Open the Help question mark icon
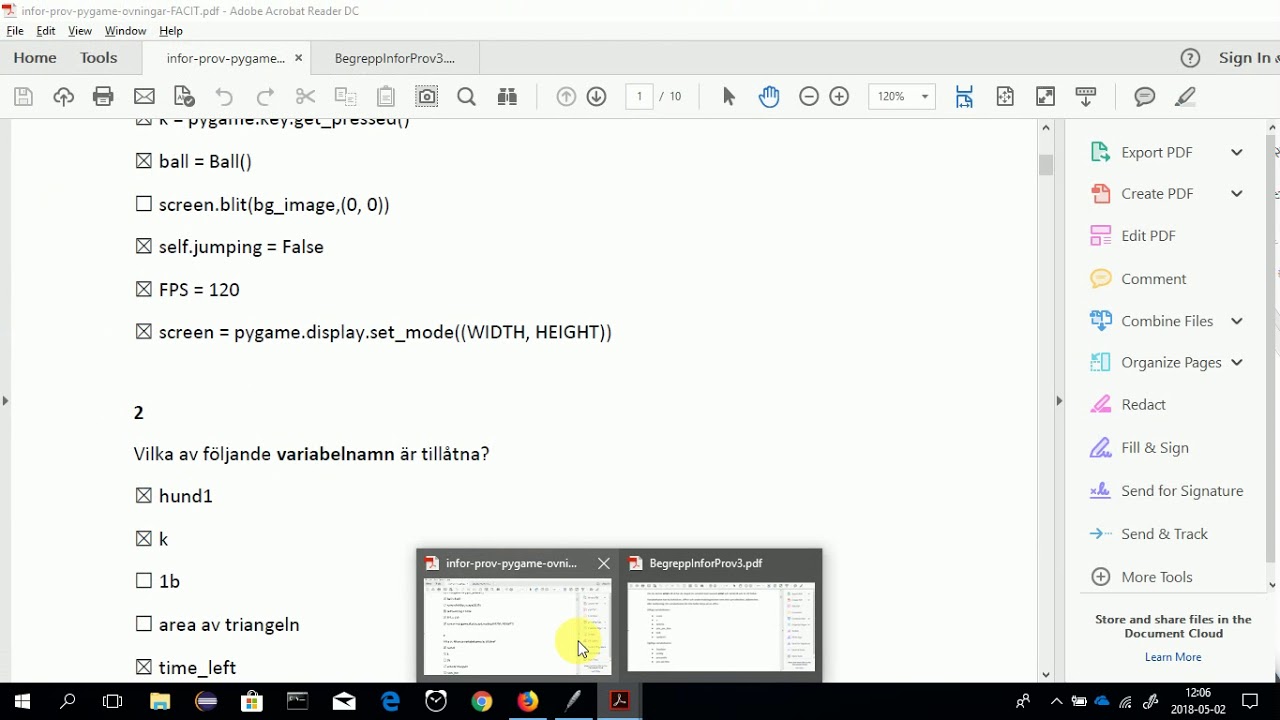Viewport: 1280px width, 720px height. point(1190,58)
